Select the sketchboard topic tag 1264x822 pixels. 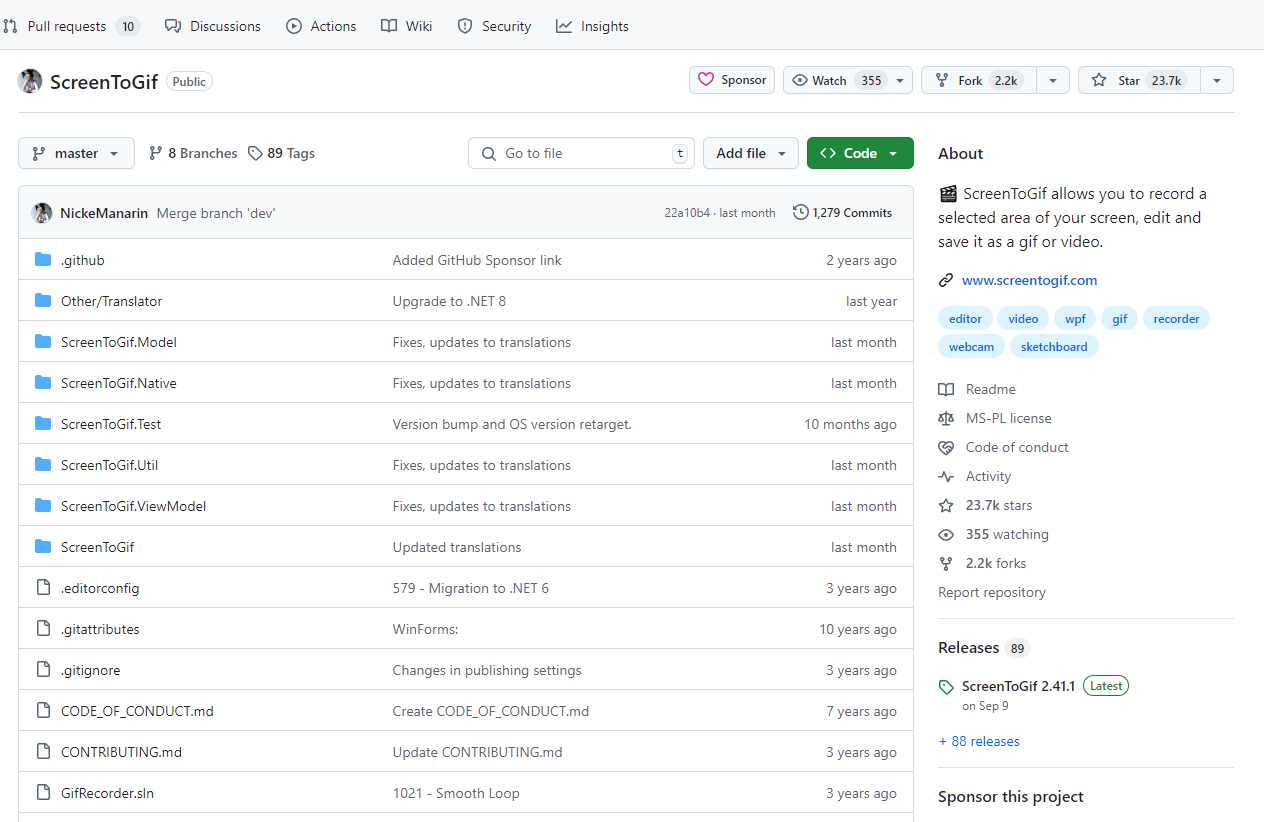click(1054, 347)
